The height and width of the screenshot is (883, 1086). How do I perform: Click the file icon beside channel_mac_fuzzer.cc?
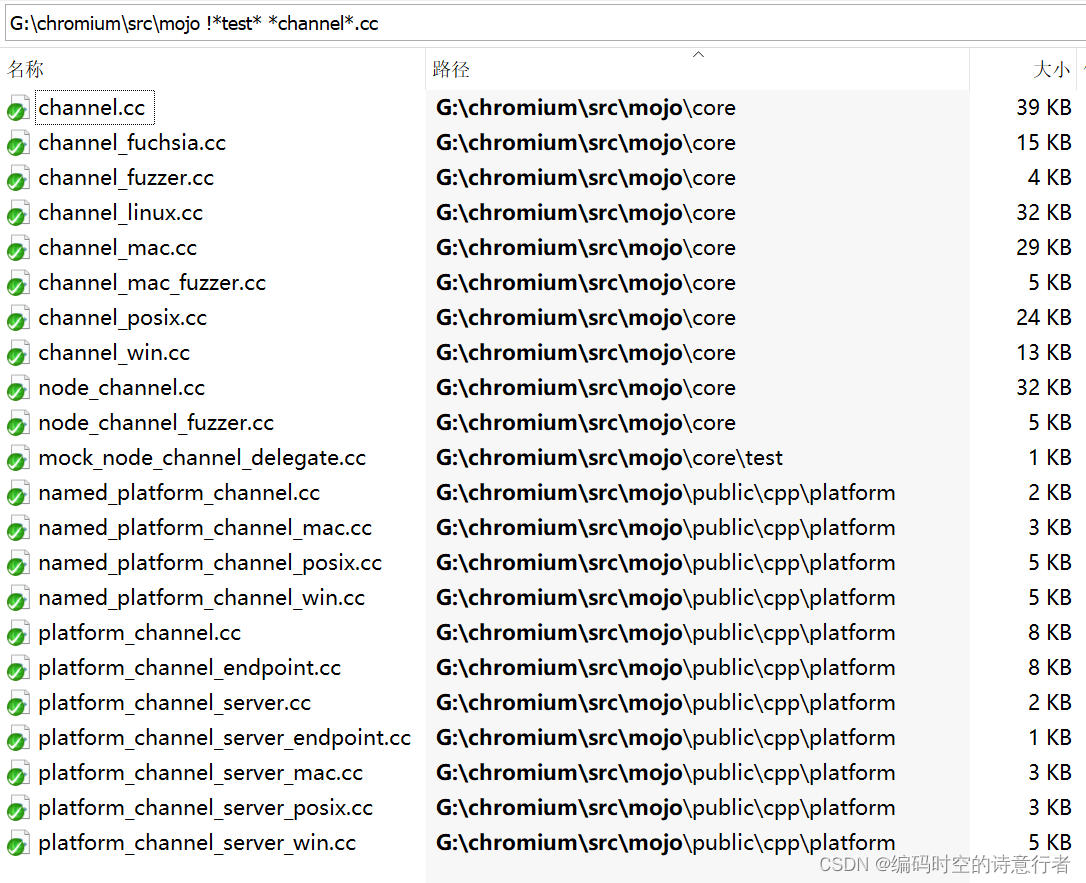(x=18, y=284)
